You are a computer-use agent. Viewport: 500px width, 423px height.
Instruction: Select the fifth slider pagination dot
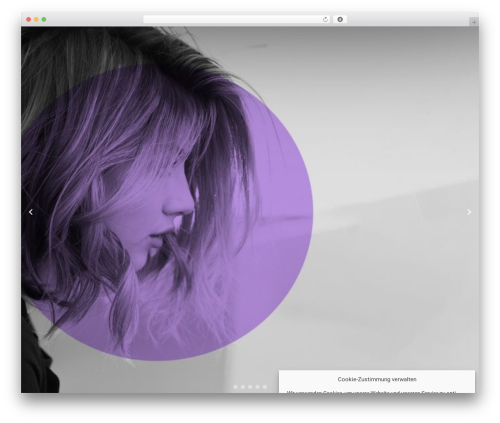[265, 387]
